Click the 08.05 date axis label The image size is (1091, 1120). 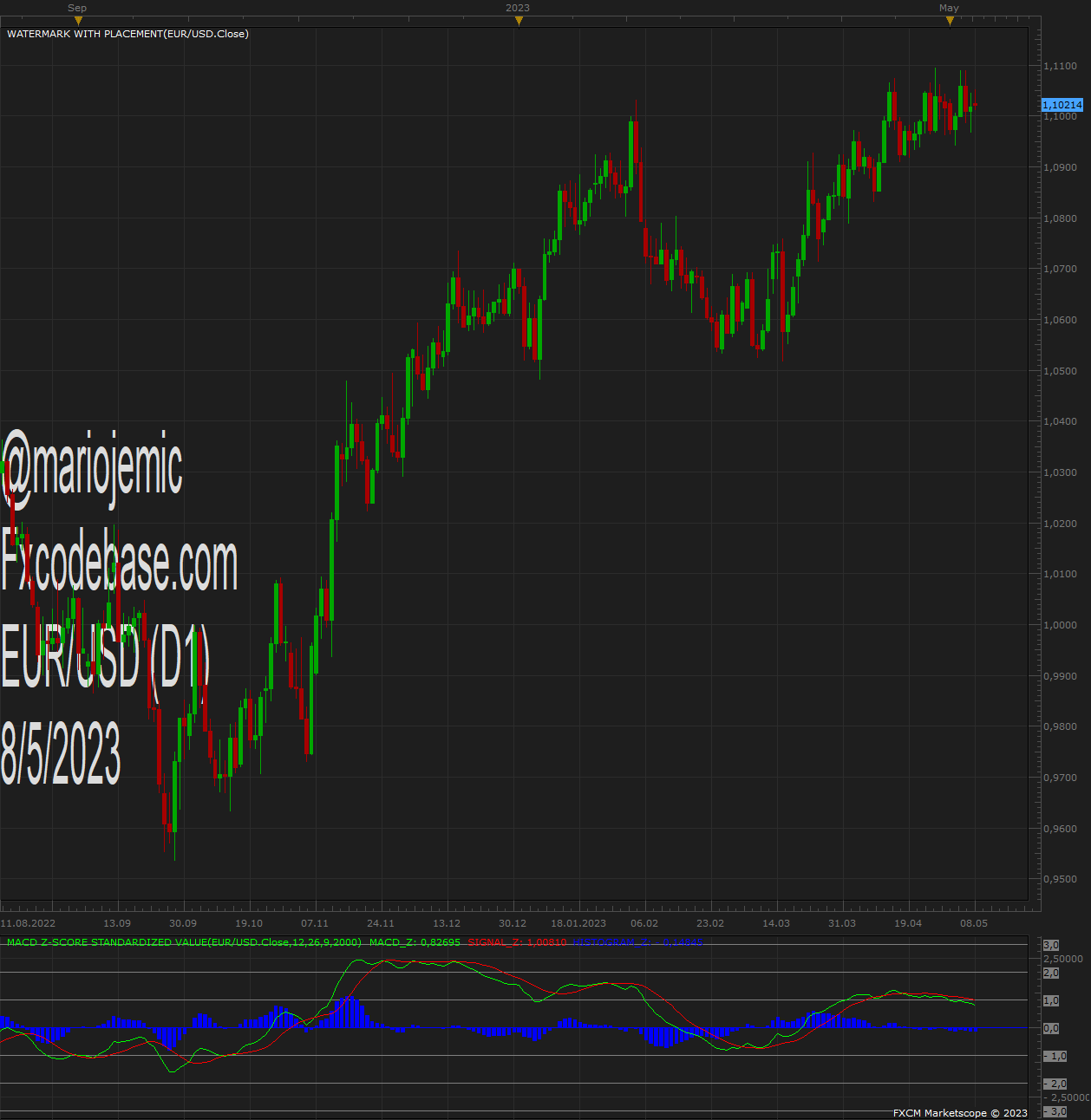(974, 923)
